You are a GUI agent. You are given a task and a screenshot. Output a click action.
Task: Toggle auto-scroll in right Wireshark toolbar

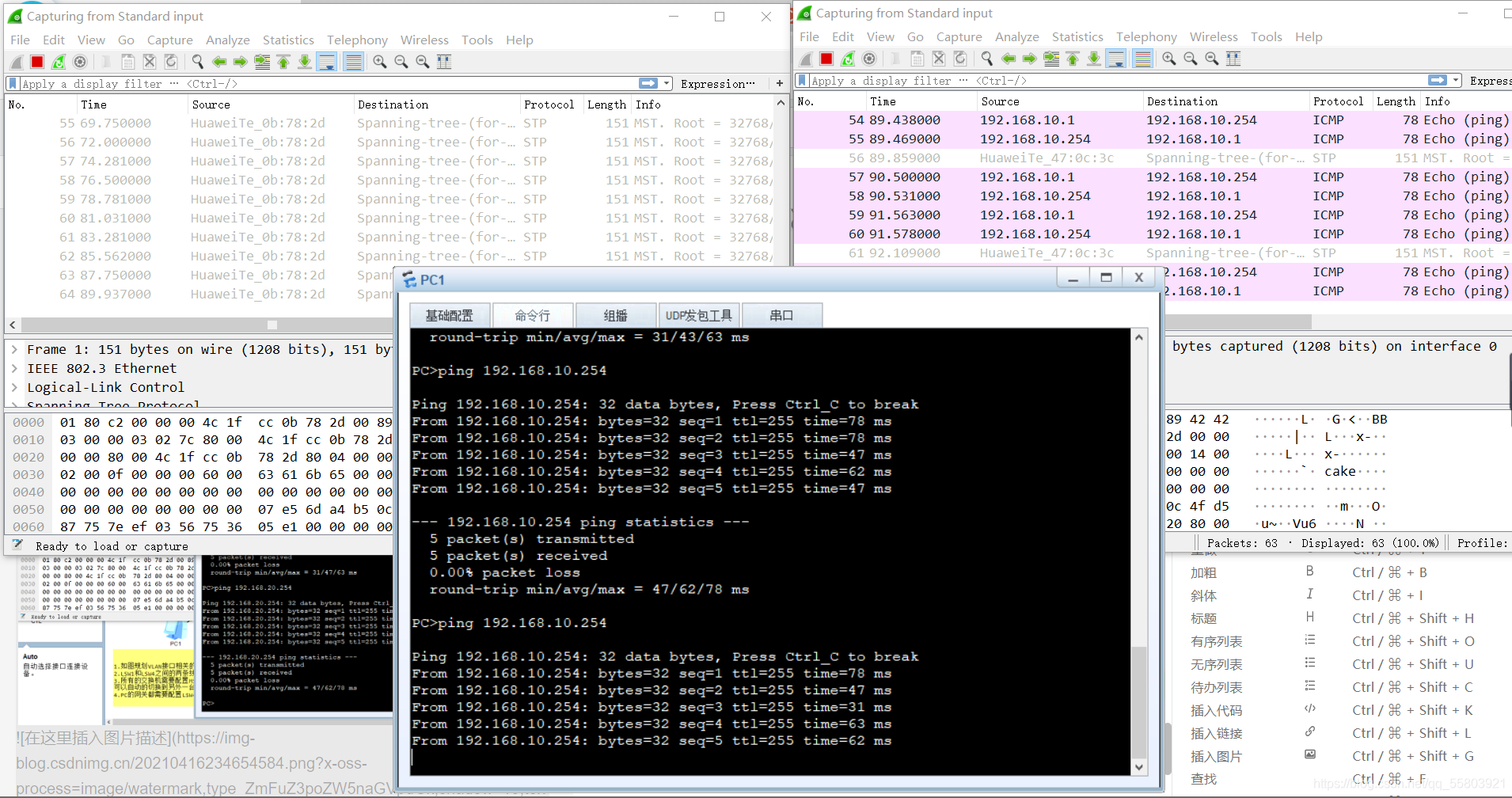pyautogui.click(x=1115, y=59)
